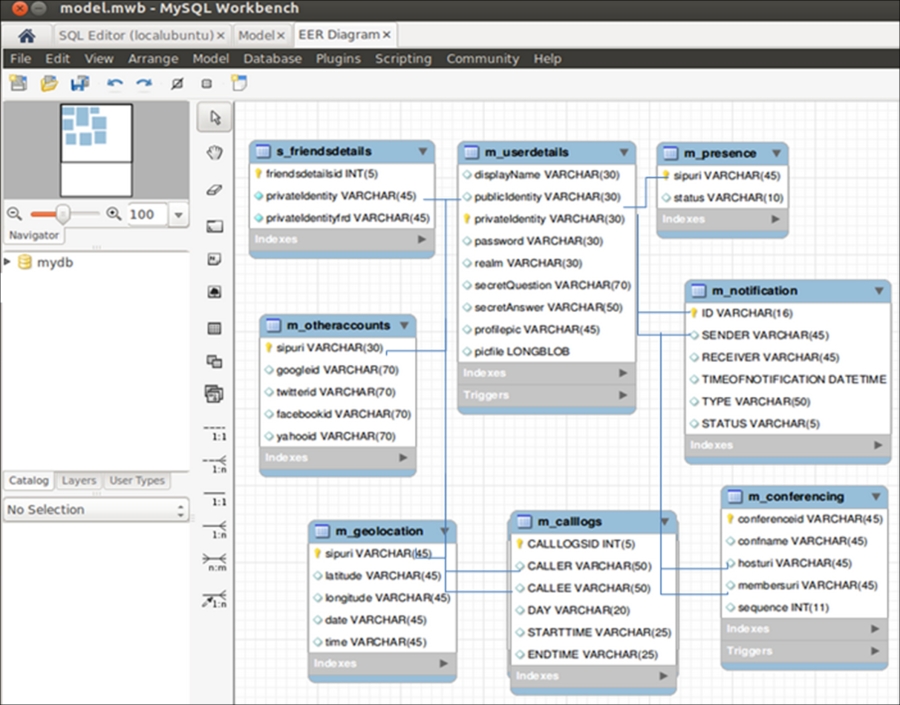The image size is (900, 705).
Task: Click the zoom slider handle
Action: pos(63,213)
